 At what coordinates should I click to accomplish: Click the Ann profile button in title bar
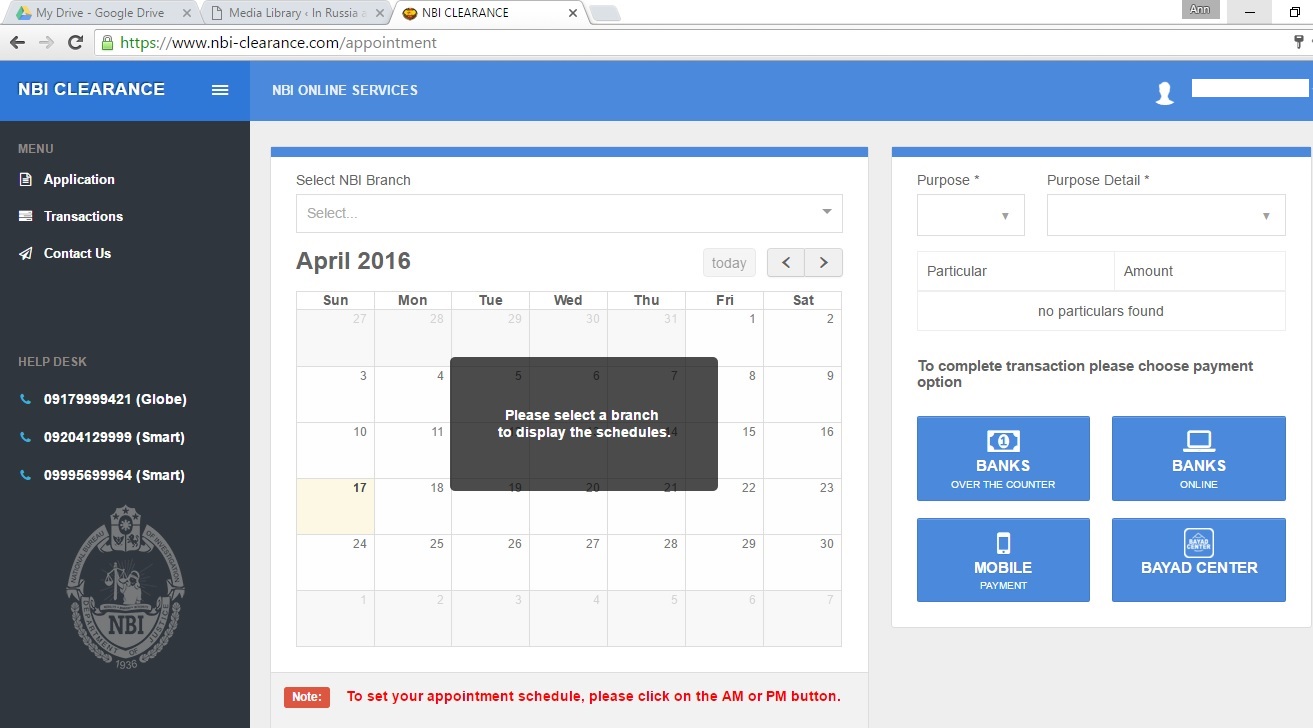(x=1200, y=10)
